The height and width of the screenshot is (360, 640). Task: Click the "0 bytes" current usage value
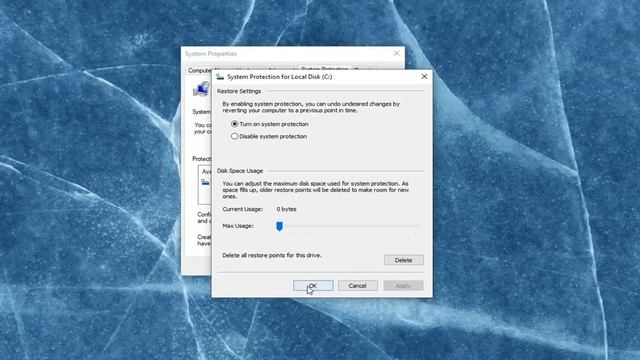pyautogui.click(x=286, y=209)
